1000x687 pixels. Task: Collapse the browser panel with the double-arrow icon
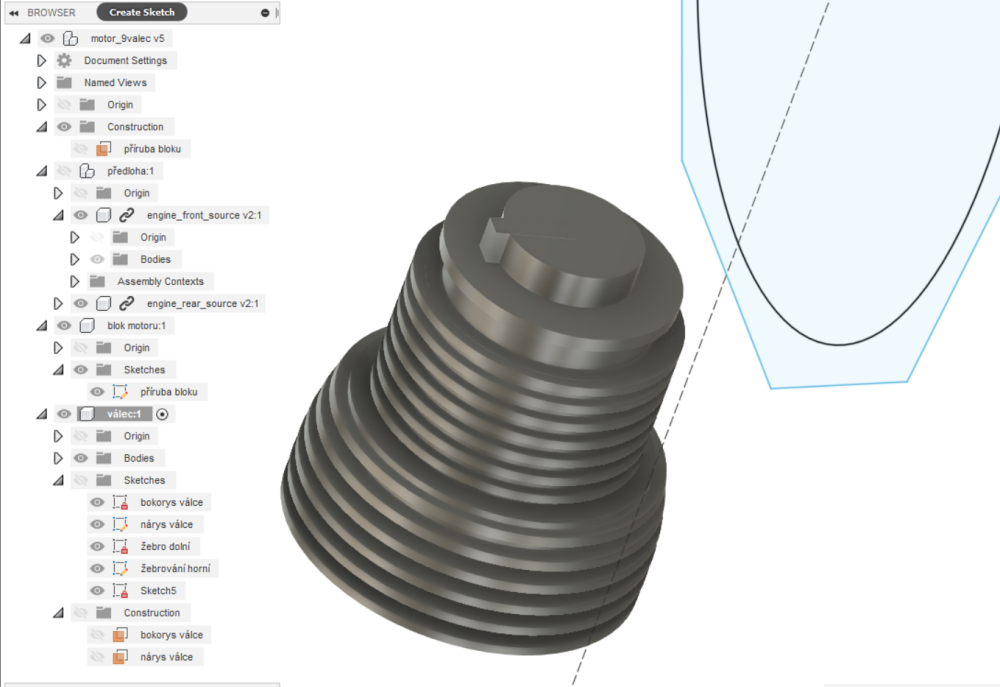pos(14,12)
